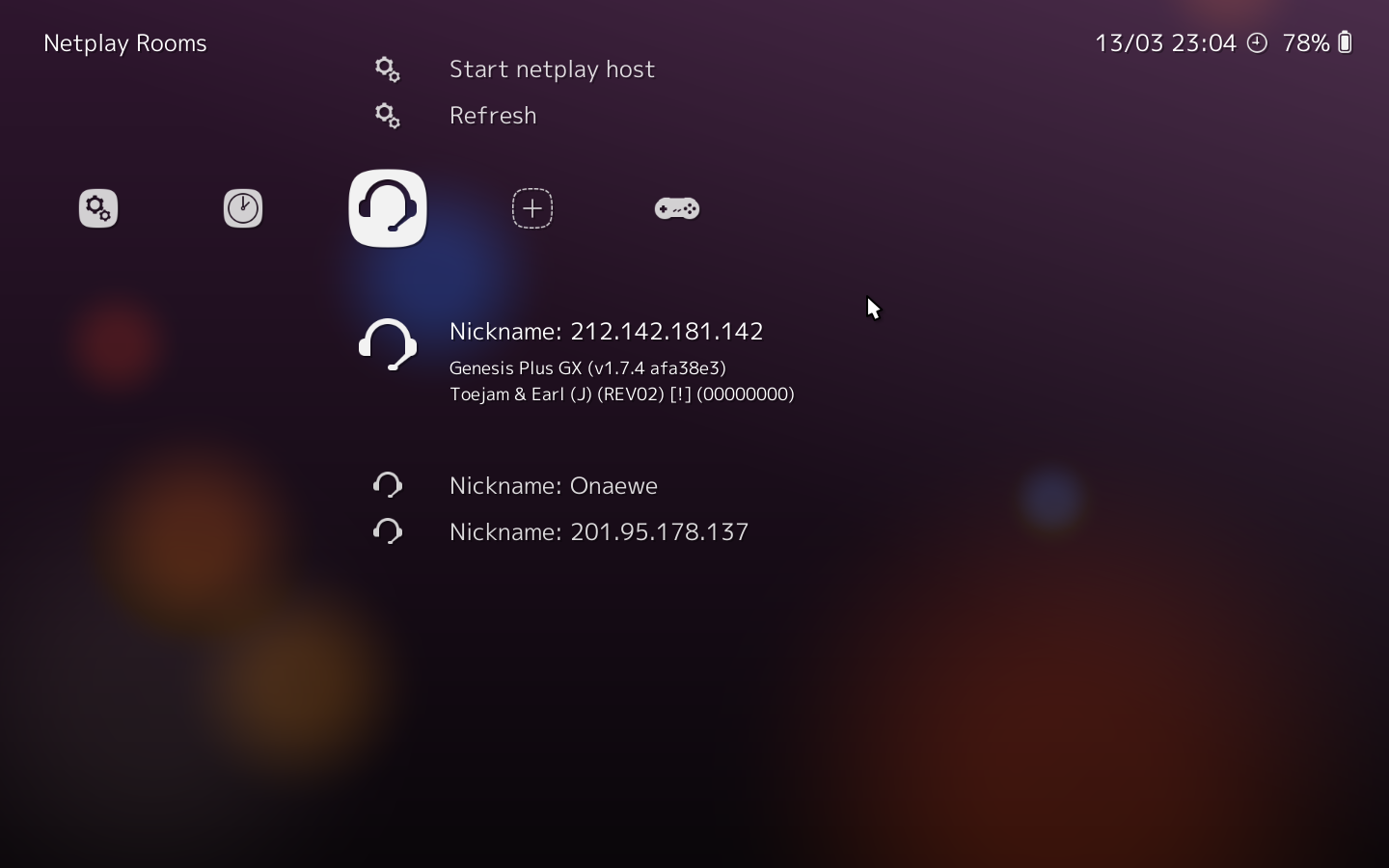1389x868 pixels.
Task: Select the Nickname: Onaewe room
Action: [x=554, y=486]
